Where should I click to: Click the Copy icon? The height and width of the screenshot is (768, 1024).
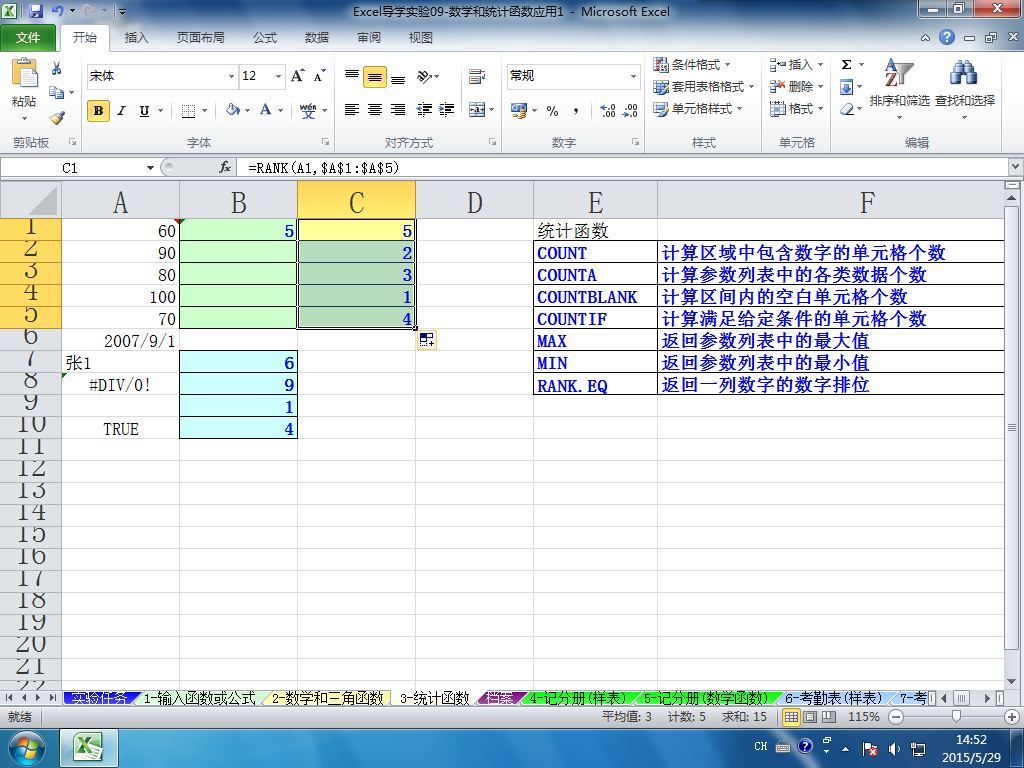(x=57, y=93)
